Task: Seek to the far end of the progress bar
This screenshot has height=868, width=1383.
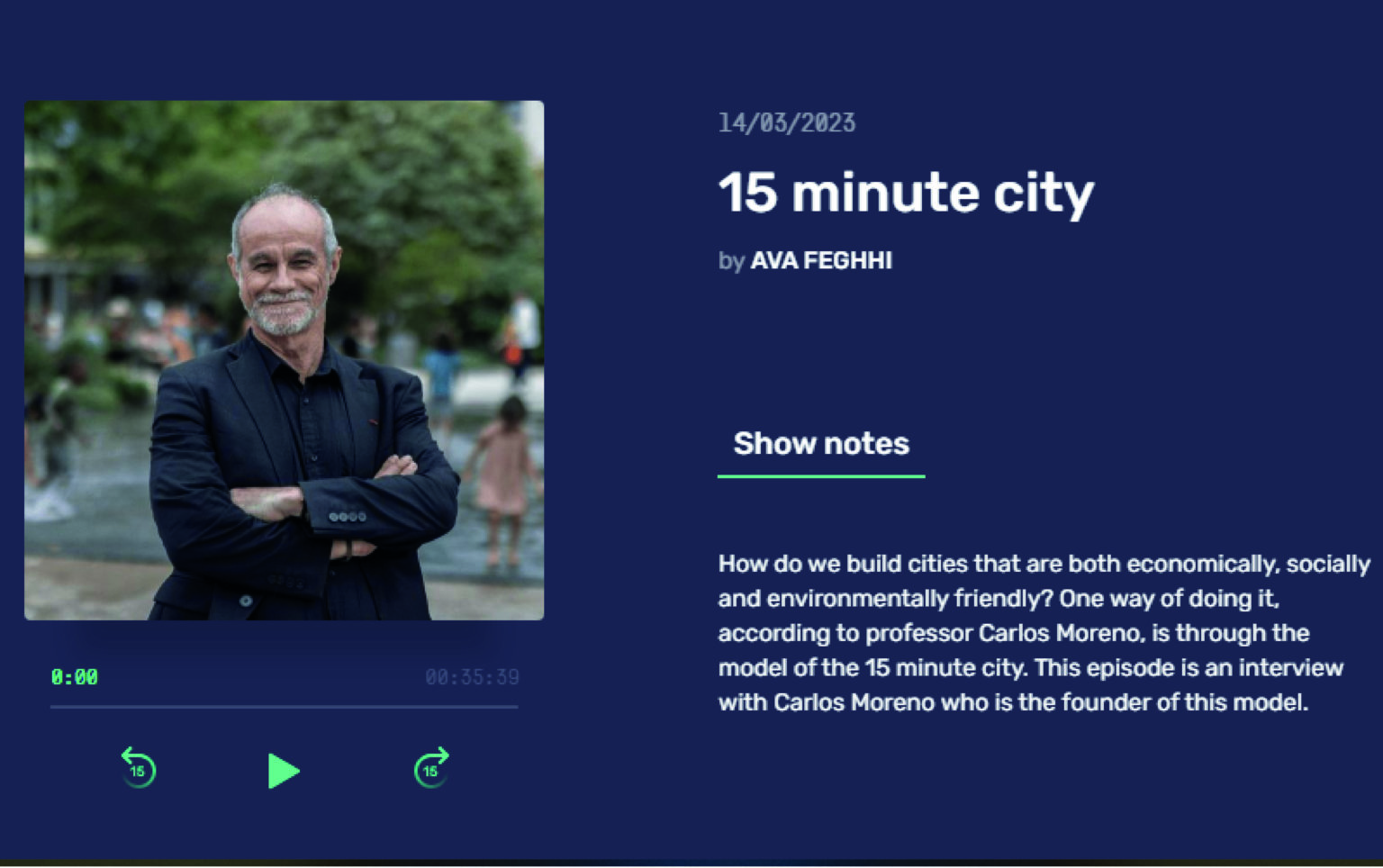Action: click(x=517, y=707)
